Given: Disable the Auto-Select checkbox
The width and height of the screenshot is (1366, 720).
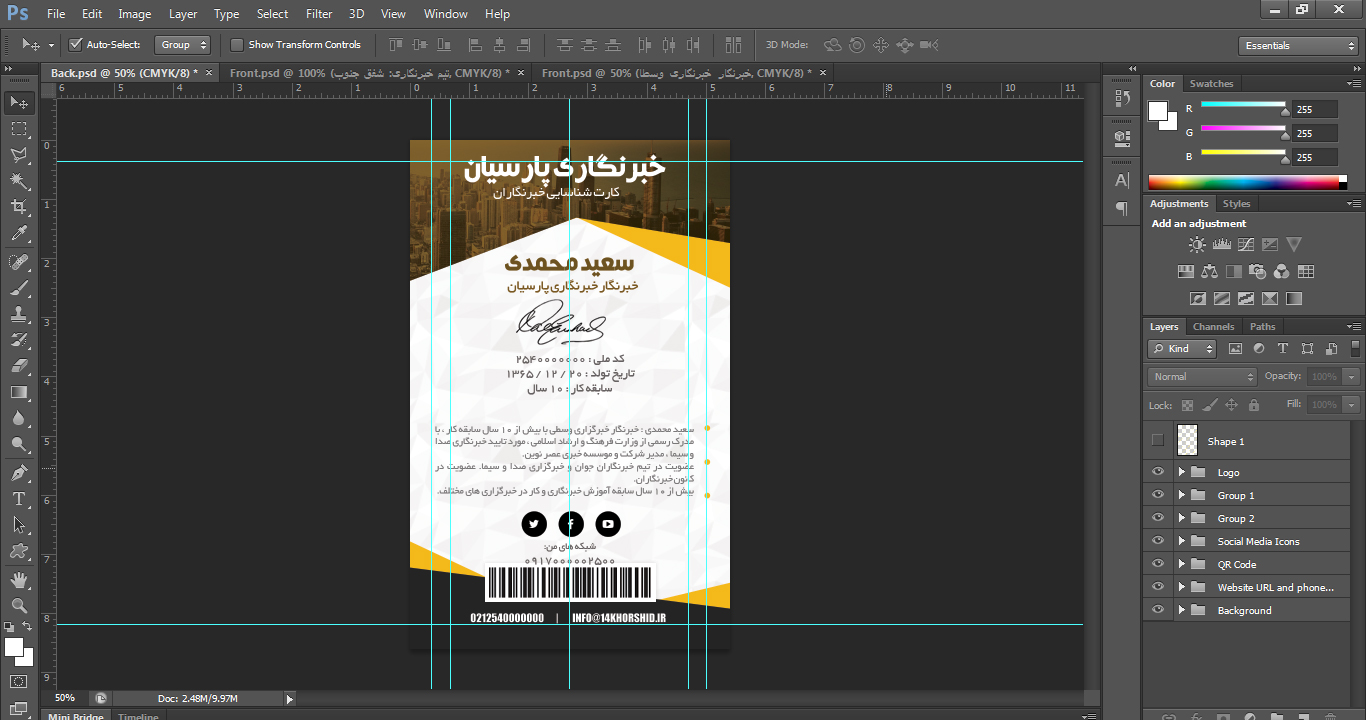Looking at the screenshot, I should click(x=76, y=44).
